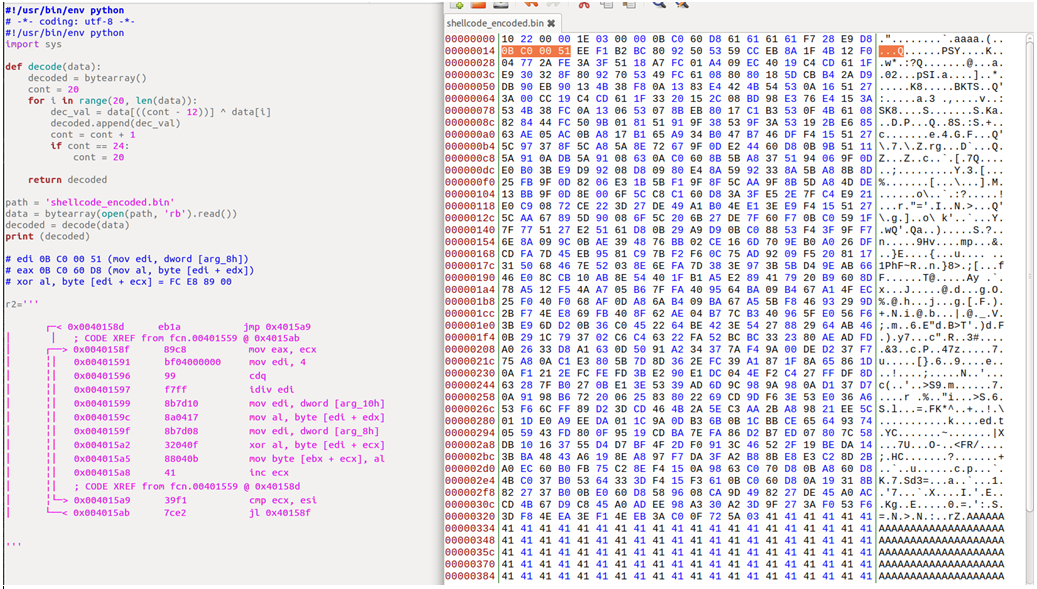Click ASCII text '1PhF~R..n.}8>.;[...f'
1037x589 pixels.
[x=942, y=266]
